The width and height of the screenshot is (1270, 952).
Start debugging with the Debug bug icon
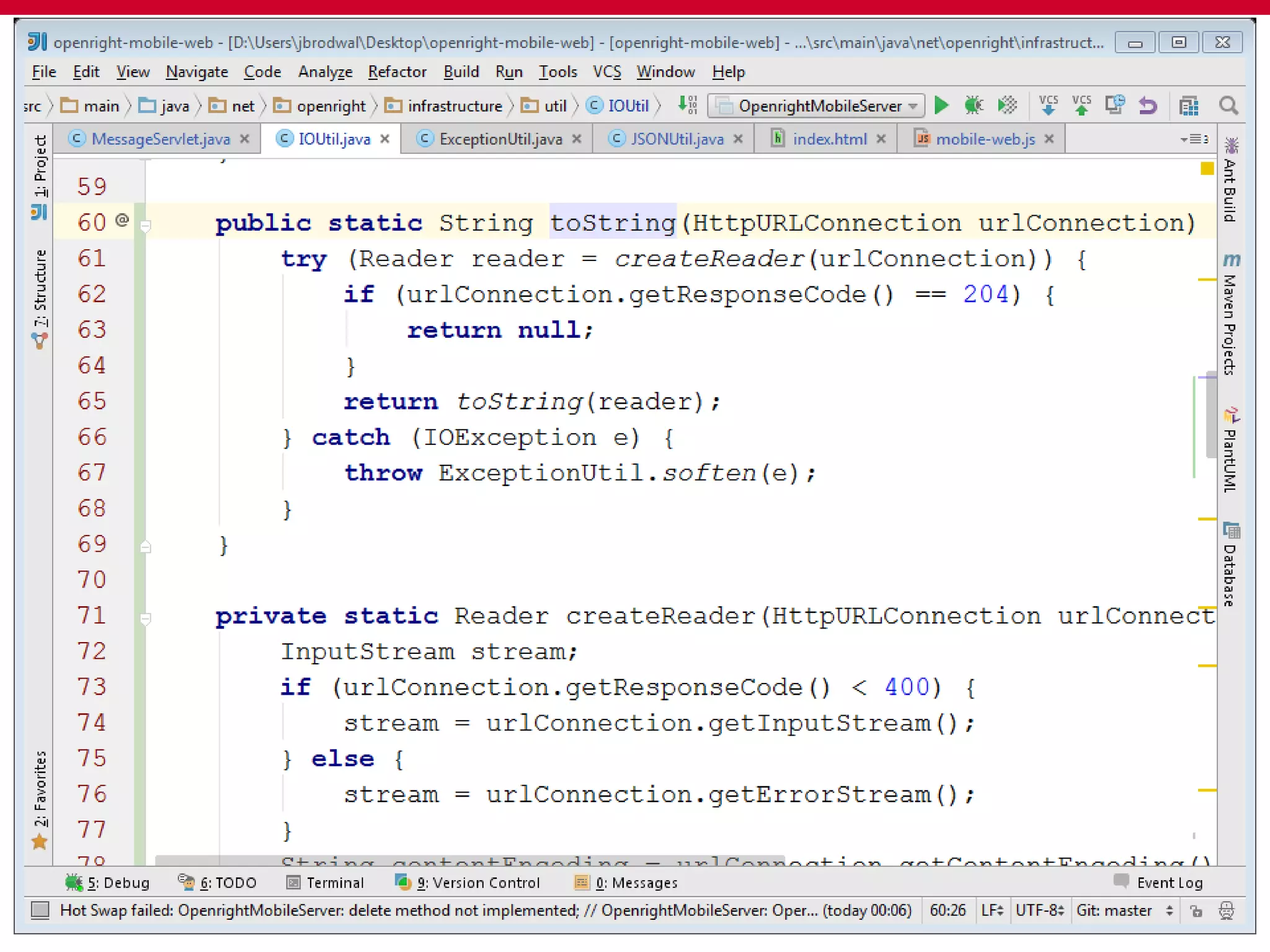(974, 105)
